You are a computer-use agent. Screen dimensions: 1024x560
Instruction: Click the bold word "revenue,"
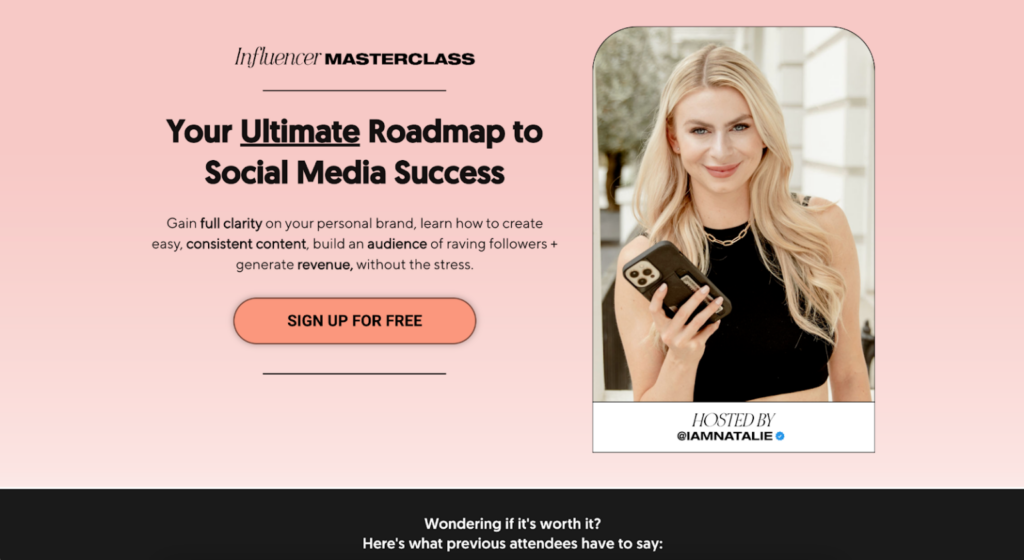325,265
